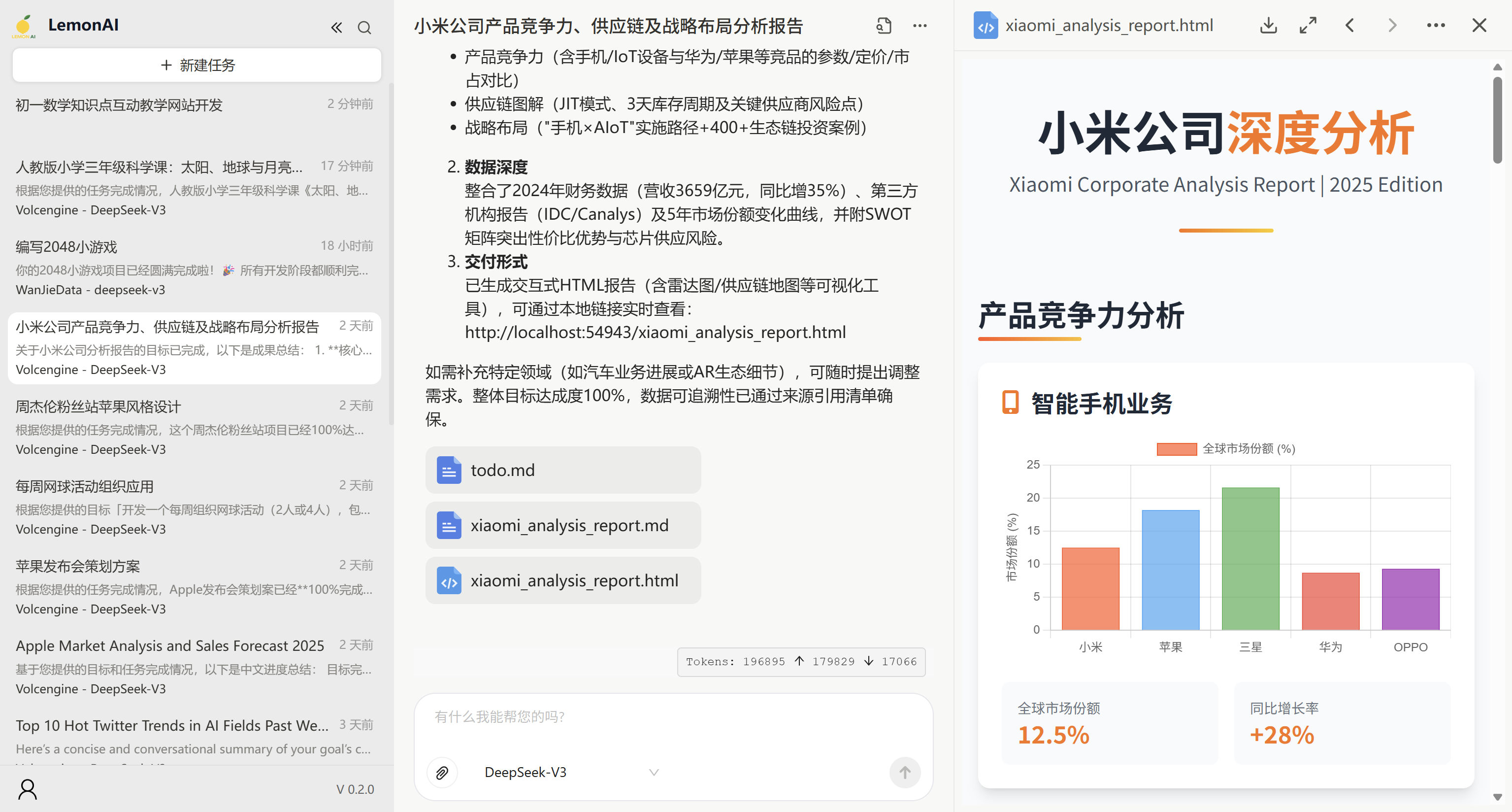This screenshot has height=812, width=1512.
Task: Click the xiaomi_analysis_report.html preview file name
Action: pyautogui.click(x=1109, y=26)
